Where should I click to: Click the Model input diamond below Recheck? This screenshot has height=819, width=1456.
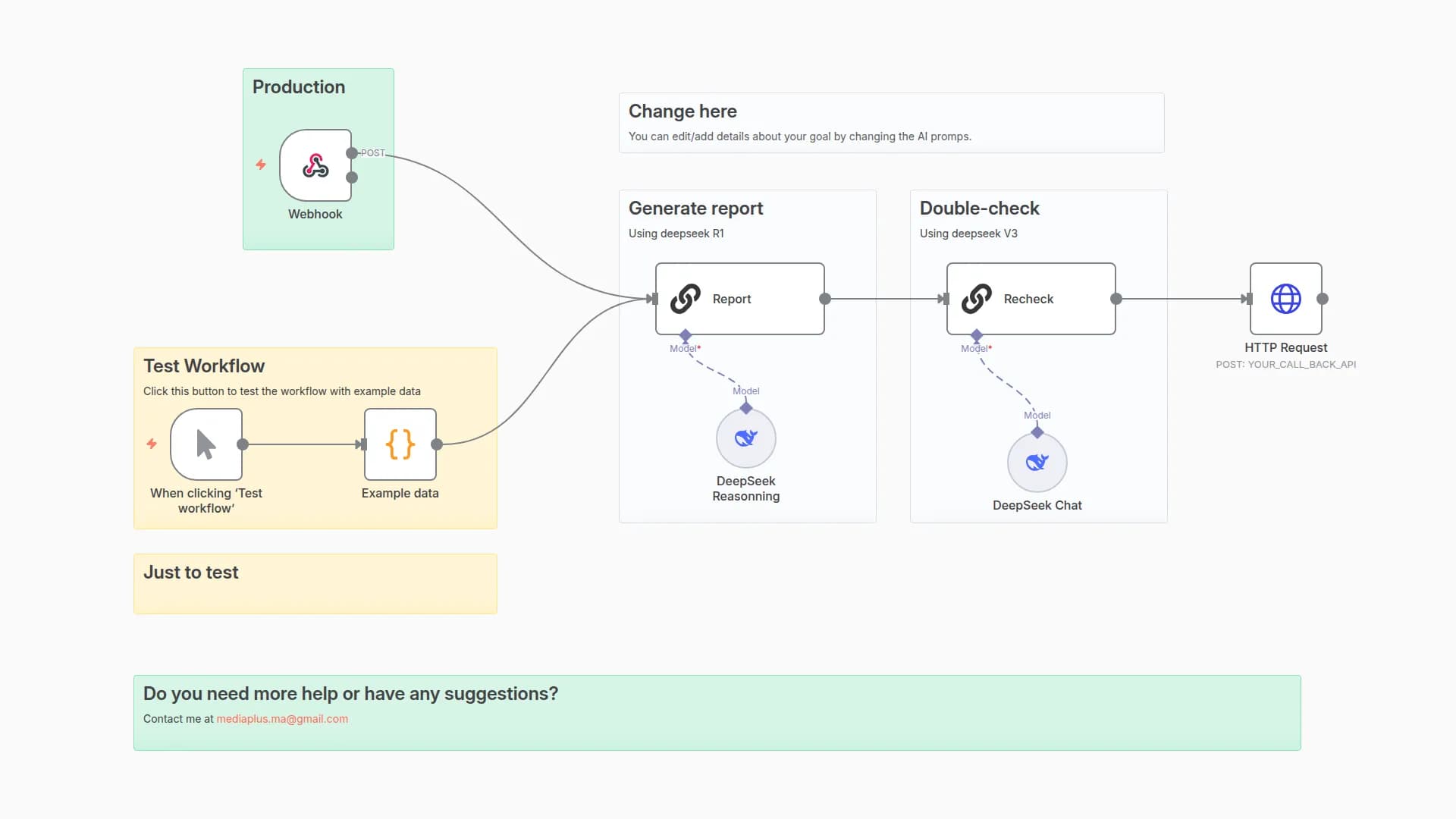pos(977,336)
